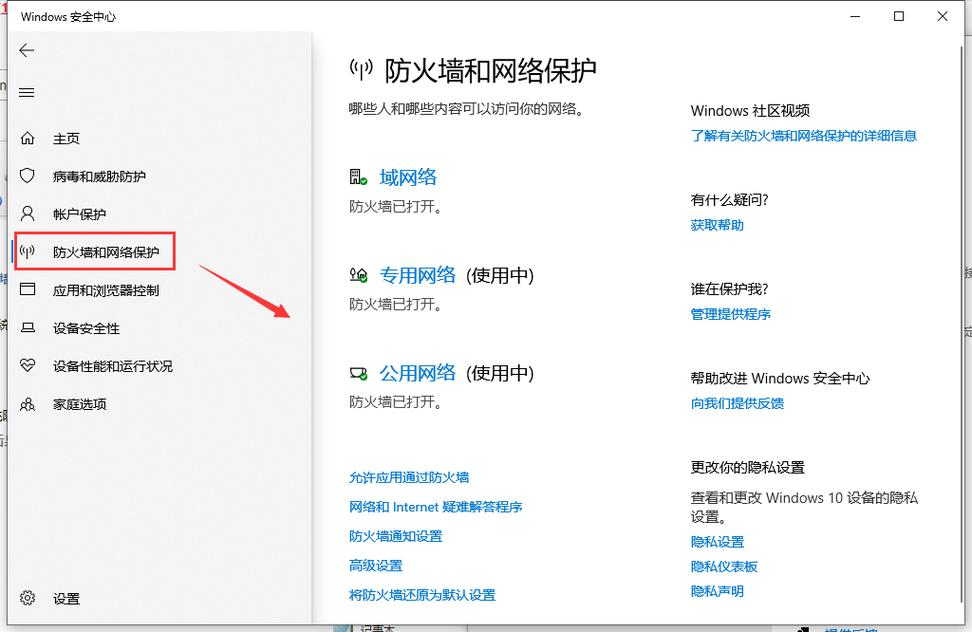The image size is (972, 632).
Task: Open 家庭选项 via the family icon
Action: coord(27,403)
